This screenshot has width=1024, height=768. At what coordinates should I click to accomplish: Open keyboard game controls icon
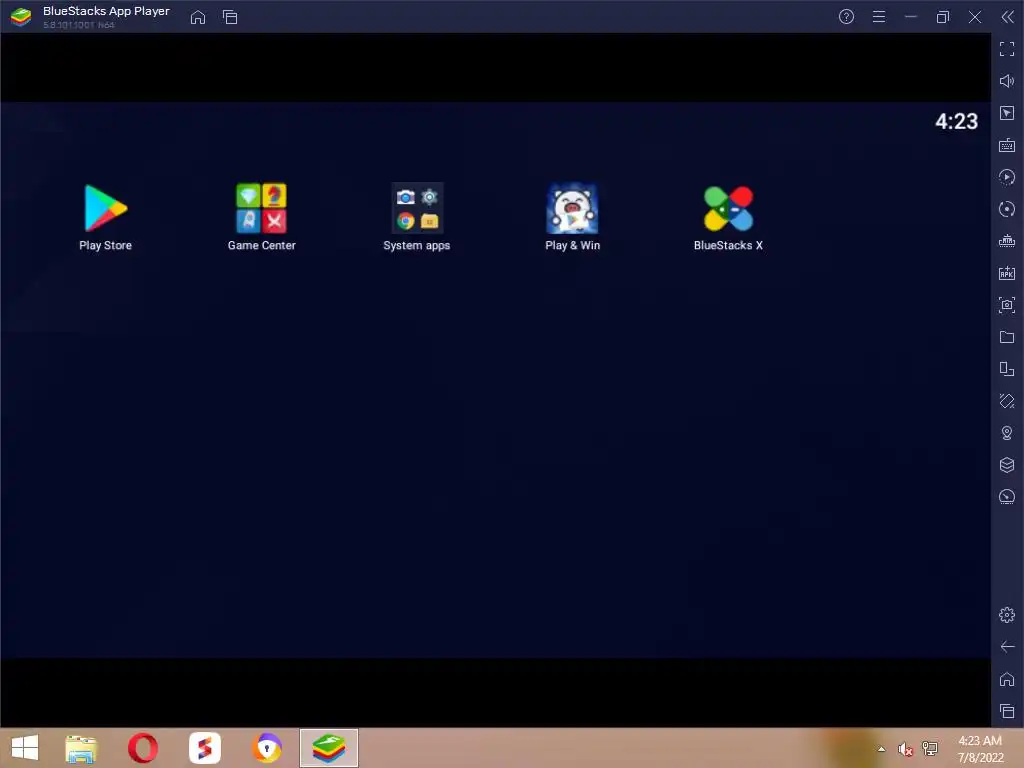1007,145
